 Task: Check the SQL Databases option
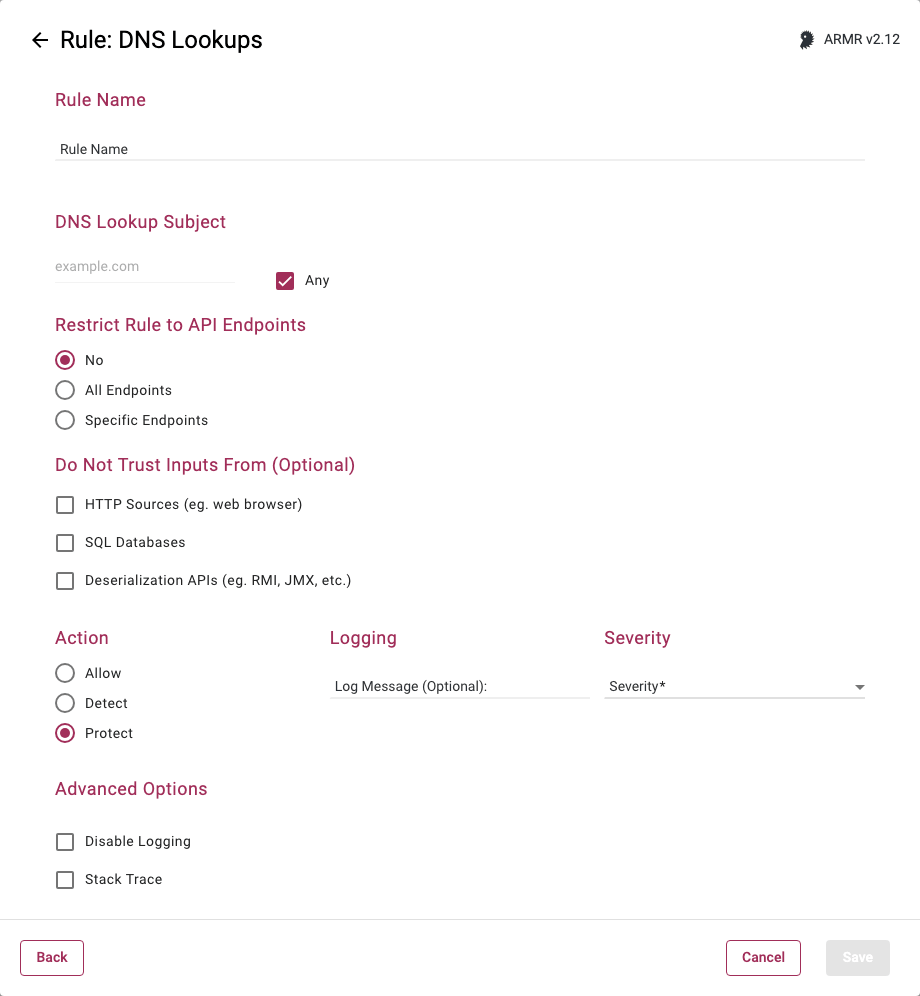pos(65,543)
